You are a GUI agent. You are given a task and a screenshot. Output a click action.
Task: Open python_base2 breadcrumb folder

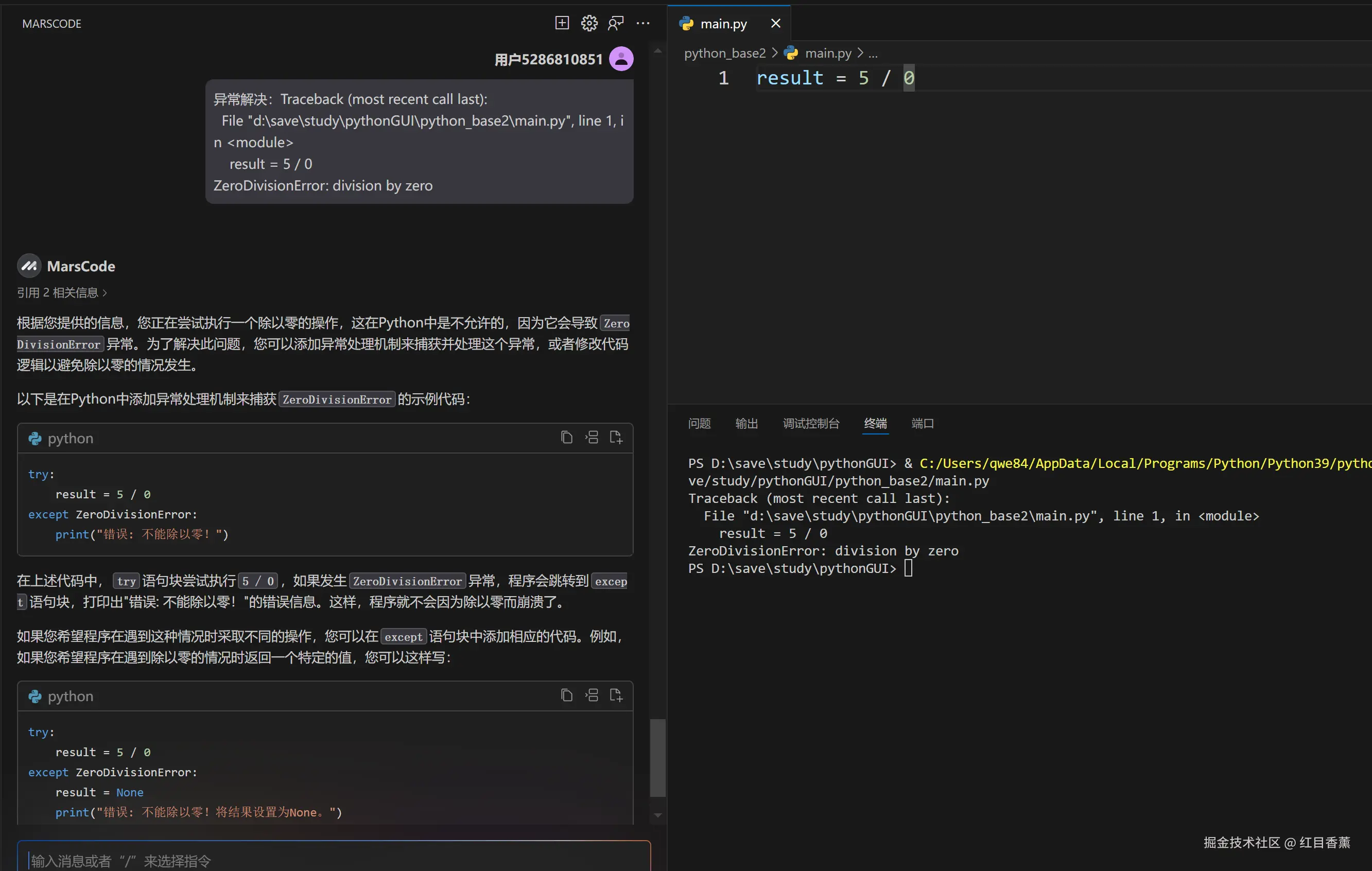tap(725, 53)
